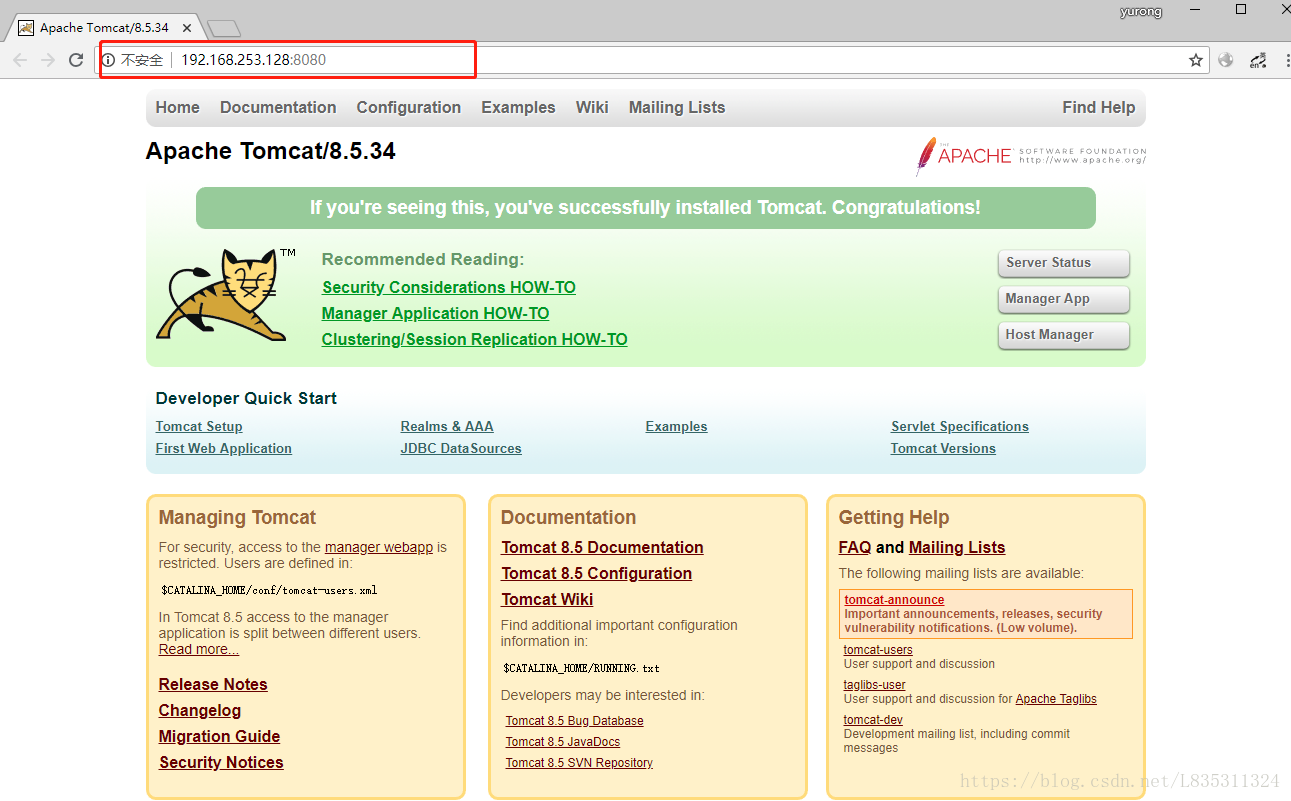Viewport: 1291px width, 801px height.
Task: Bookmark page with the star icon
Action: 1196,60
